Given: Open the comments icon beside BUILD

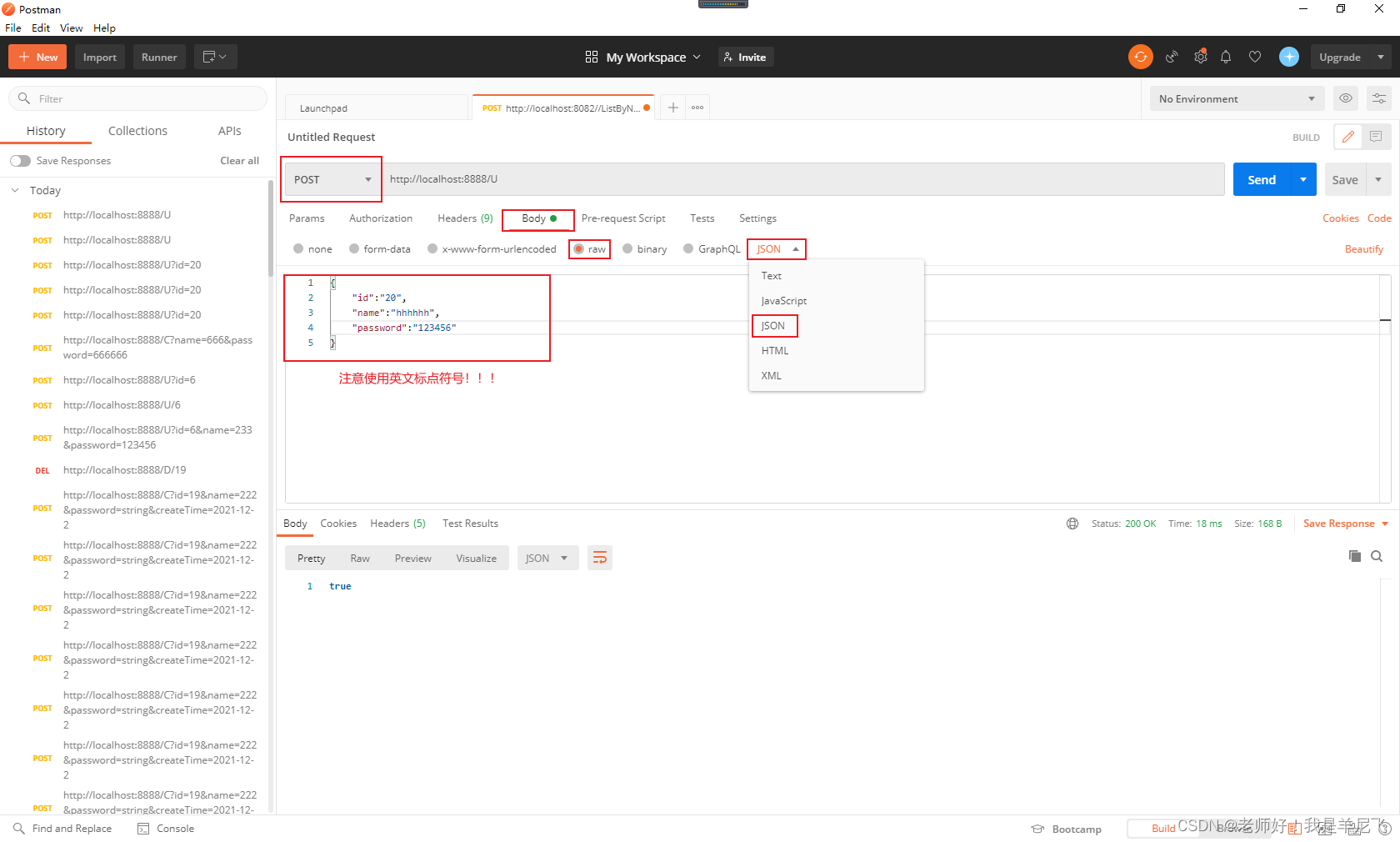Looking at the screenshot, I should click(x=1376, y=137).
